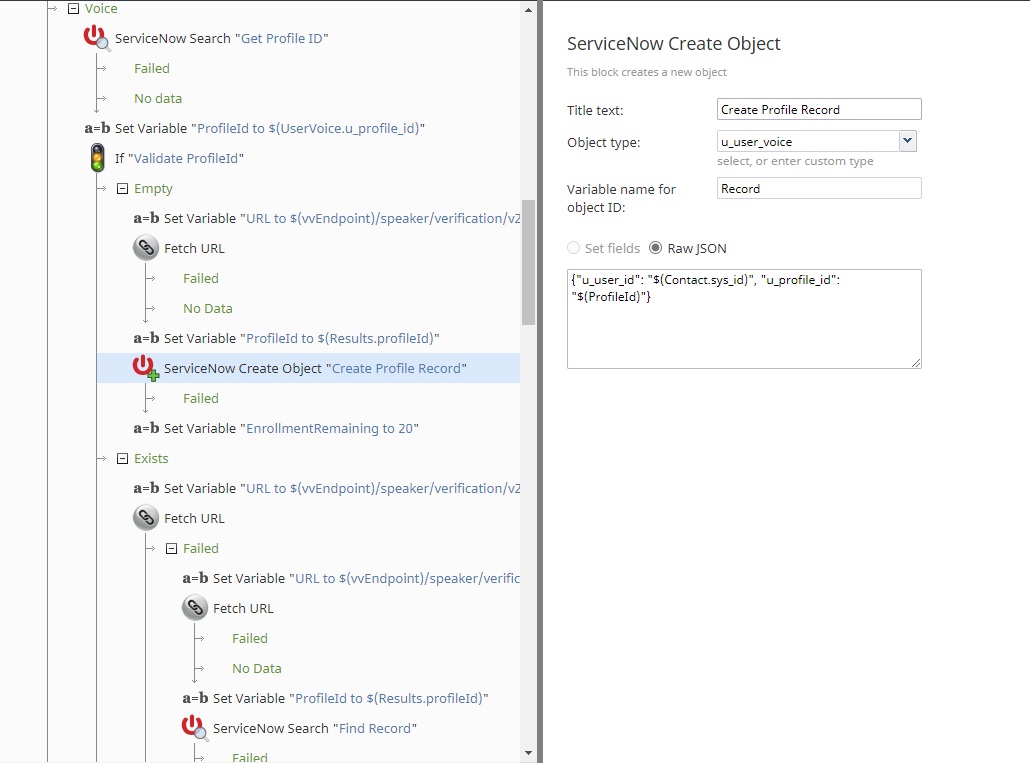Select the "Voice" branch label

[x=101, y=9]
